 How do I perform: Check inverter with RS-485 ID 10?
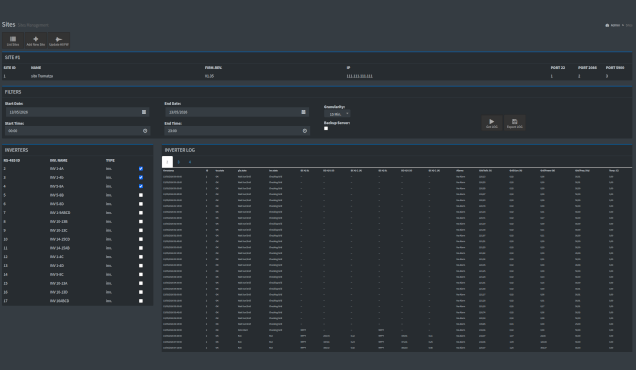pyautogui.click(x=141, y=239)
